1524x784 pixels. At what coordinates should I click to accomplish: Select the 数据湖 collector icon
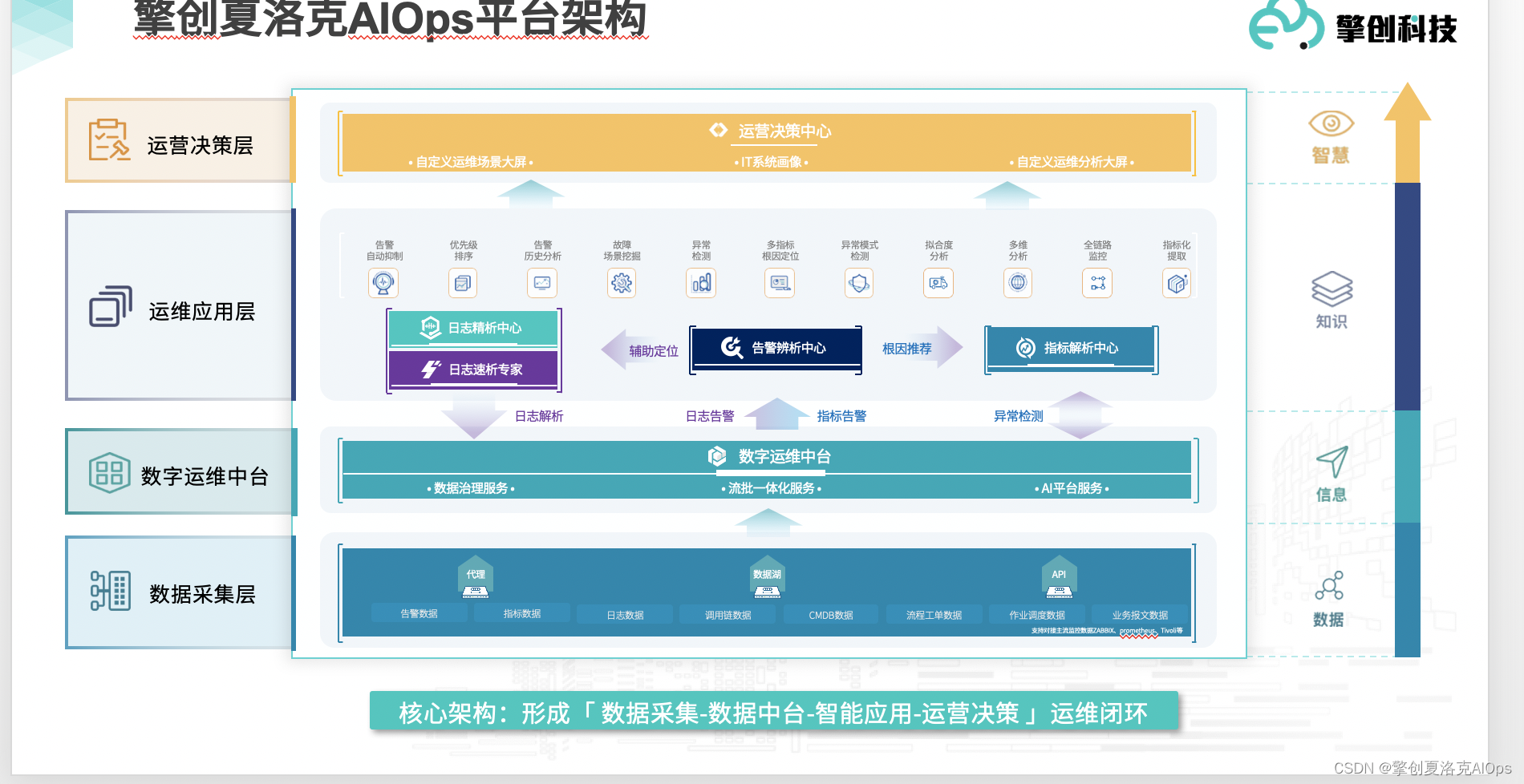767,578
